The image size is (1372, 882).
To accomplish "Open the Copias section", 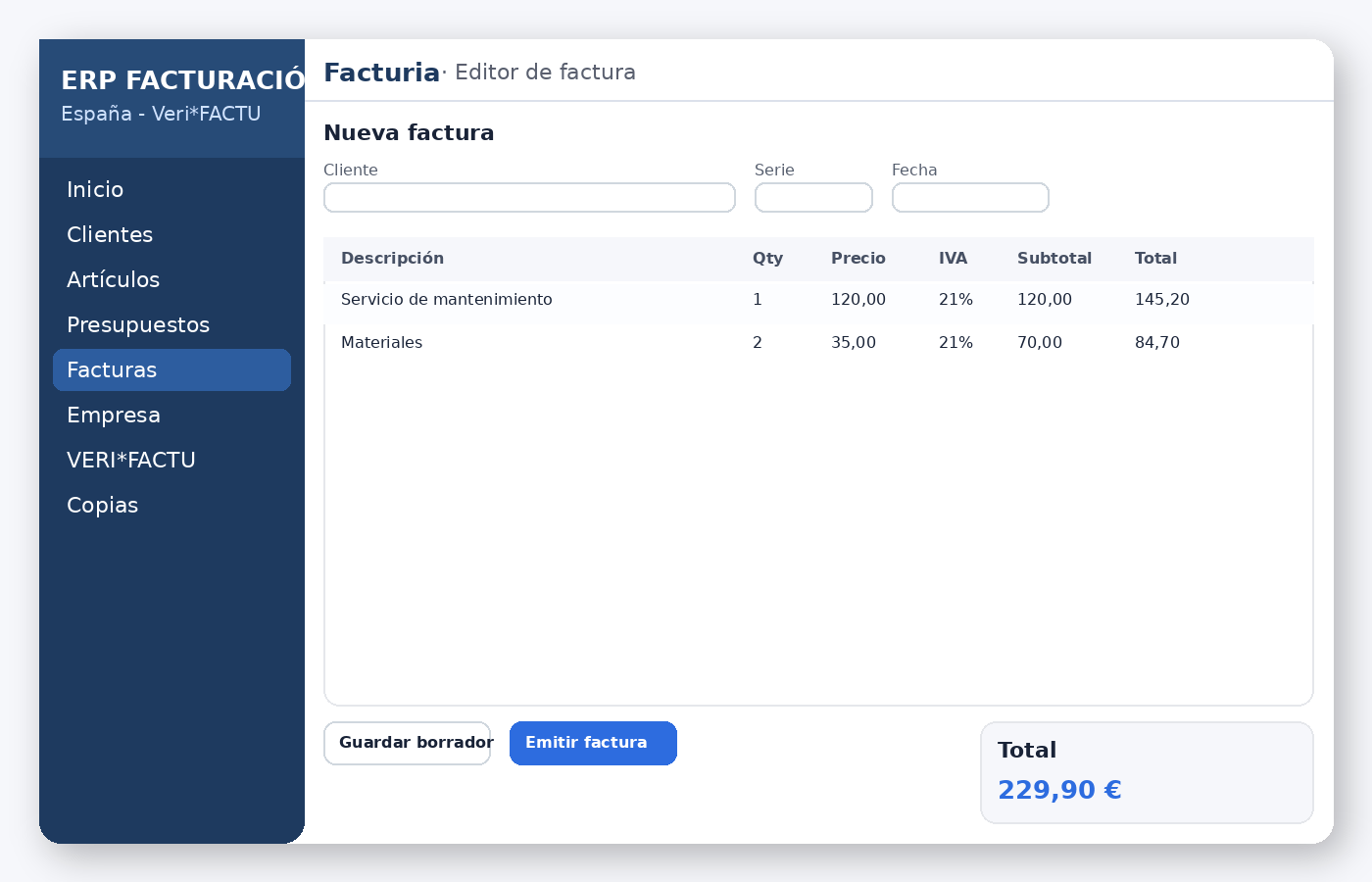I will (x=102, y=505).
